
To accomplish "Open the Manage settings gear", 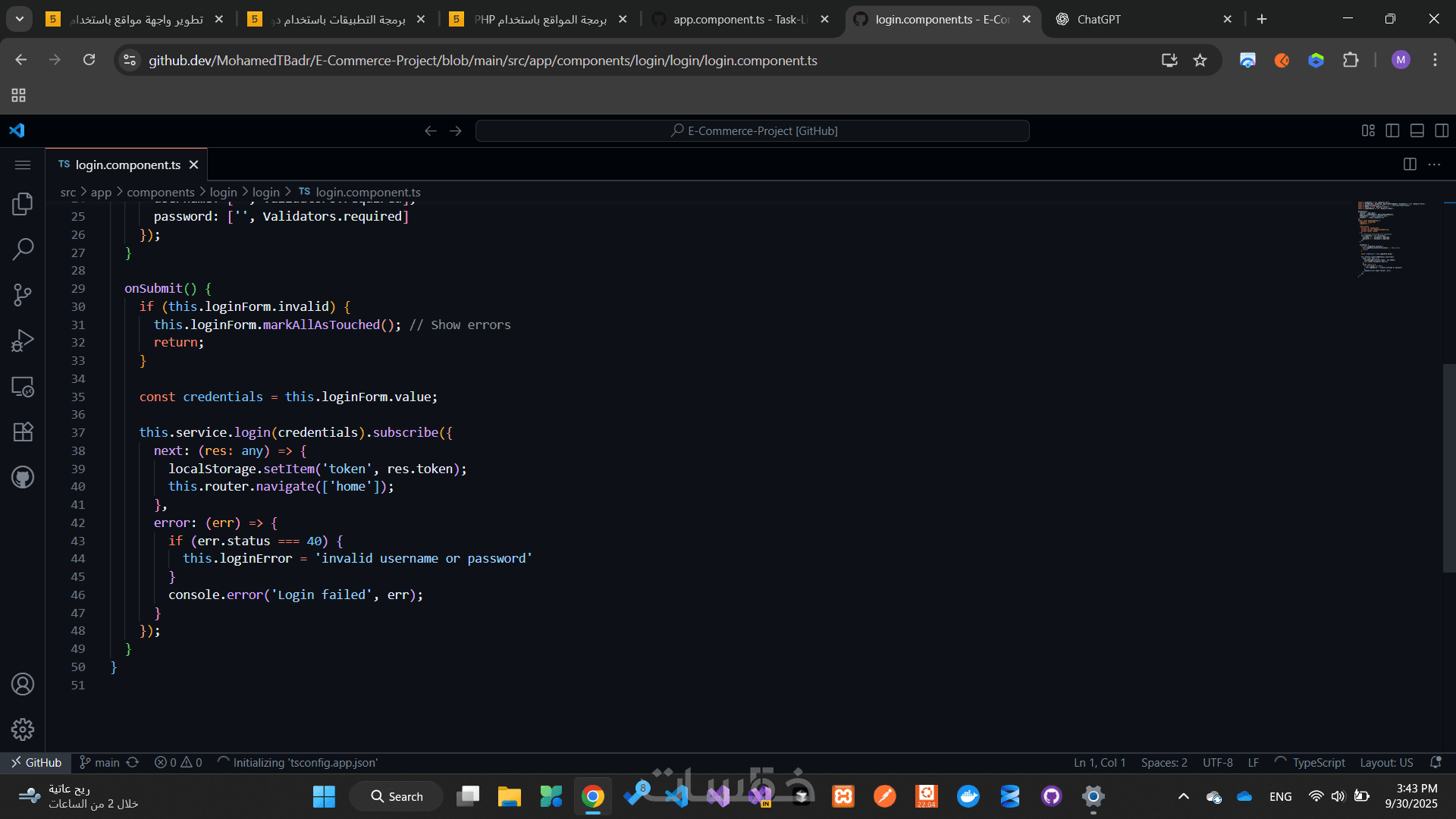I will pos(23,730).
